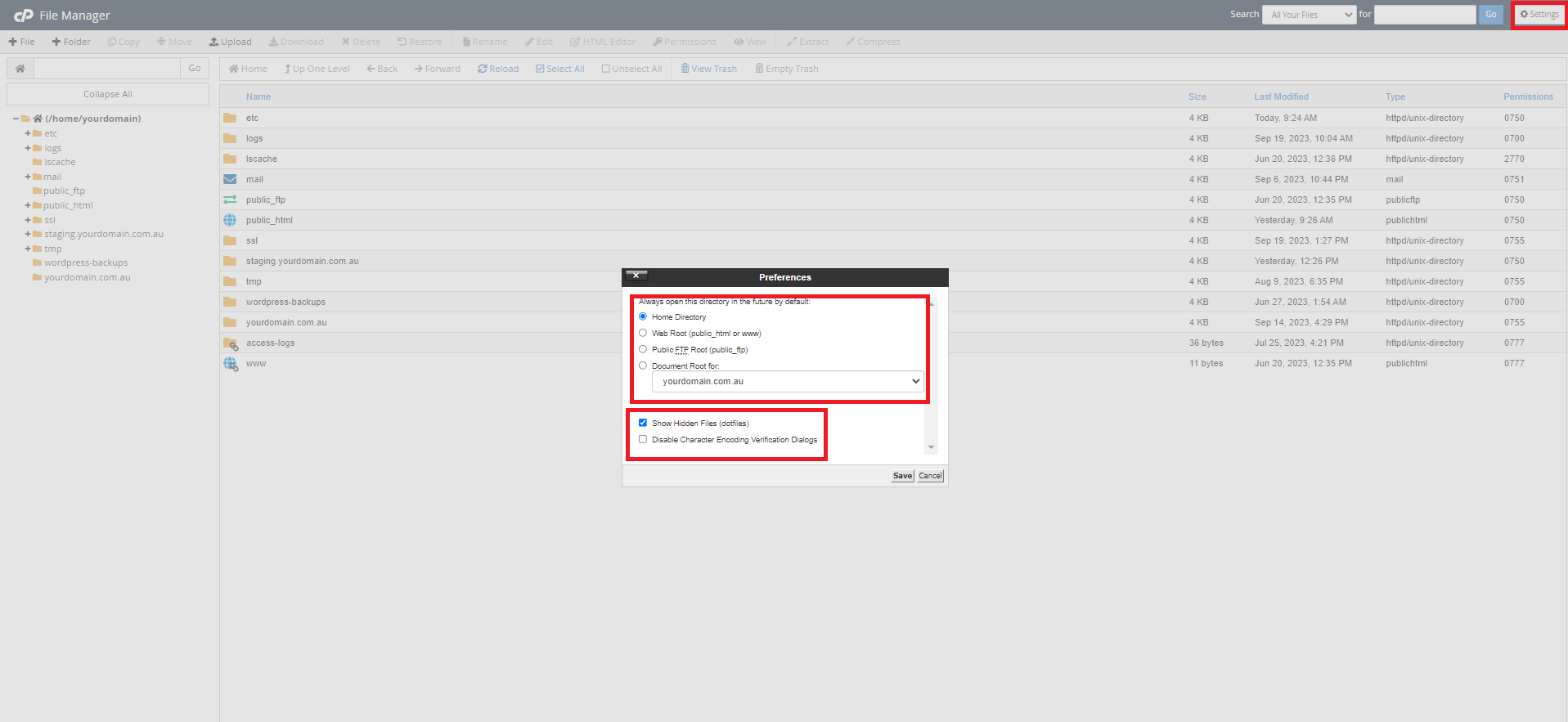Select the Document Root for radio option
1568x722 pixels.
coord(643,365)
